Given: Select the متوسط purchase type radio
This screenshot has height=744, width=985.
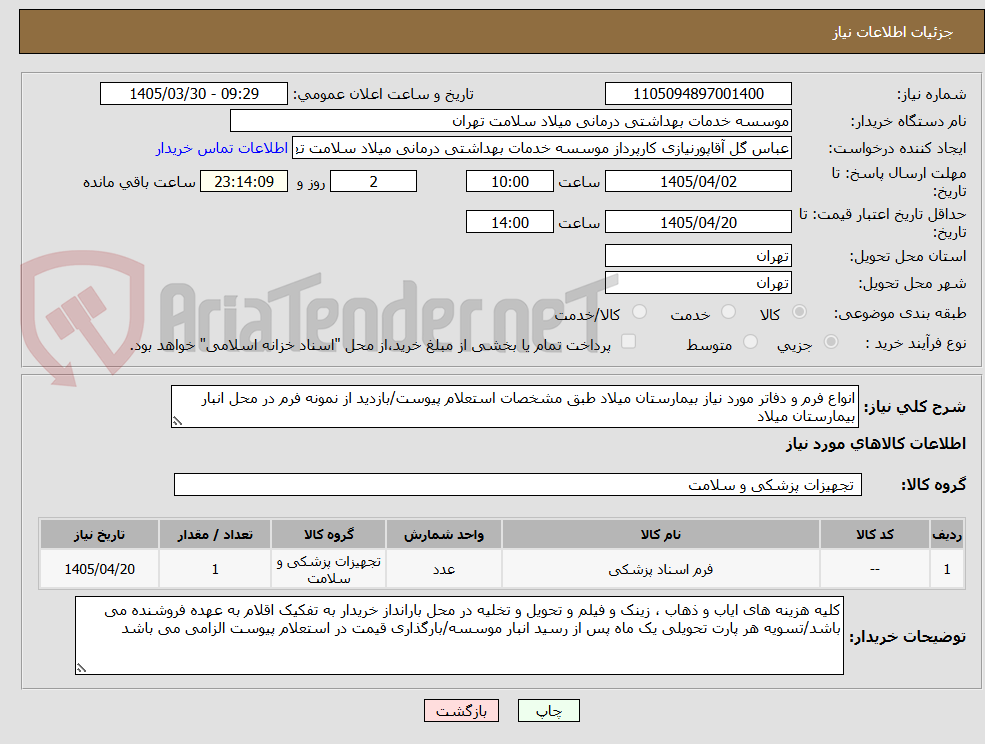Looking at the screenshot, I should (750, 342).
